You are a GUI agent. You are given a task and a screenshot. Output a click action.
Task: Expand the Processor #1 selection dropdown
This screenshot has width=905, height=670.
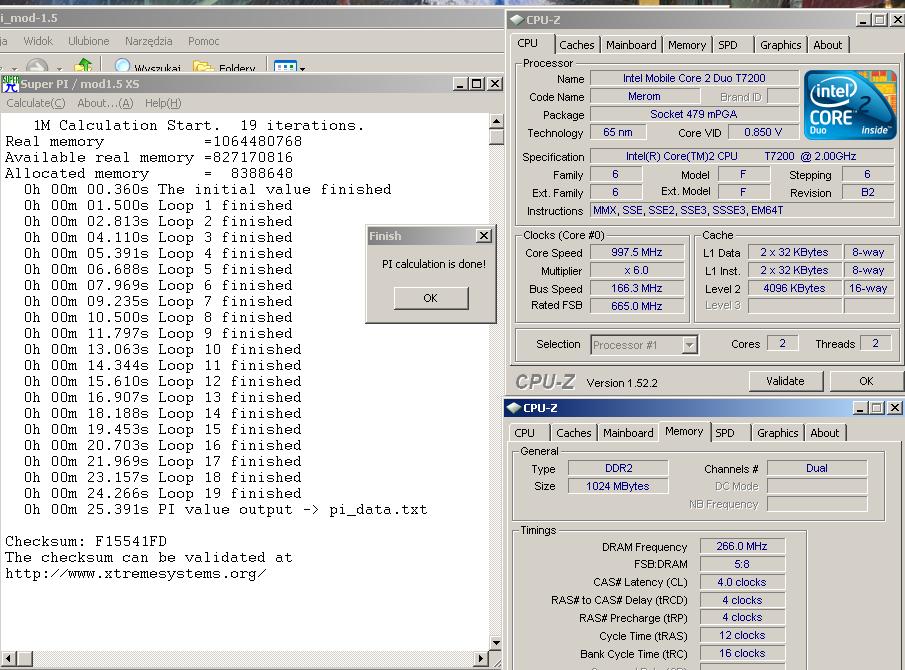tap(689, 345)
